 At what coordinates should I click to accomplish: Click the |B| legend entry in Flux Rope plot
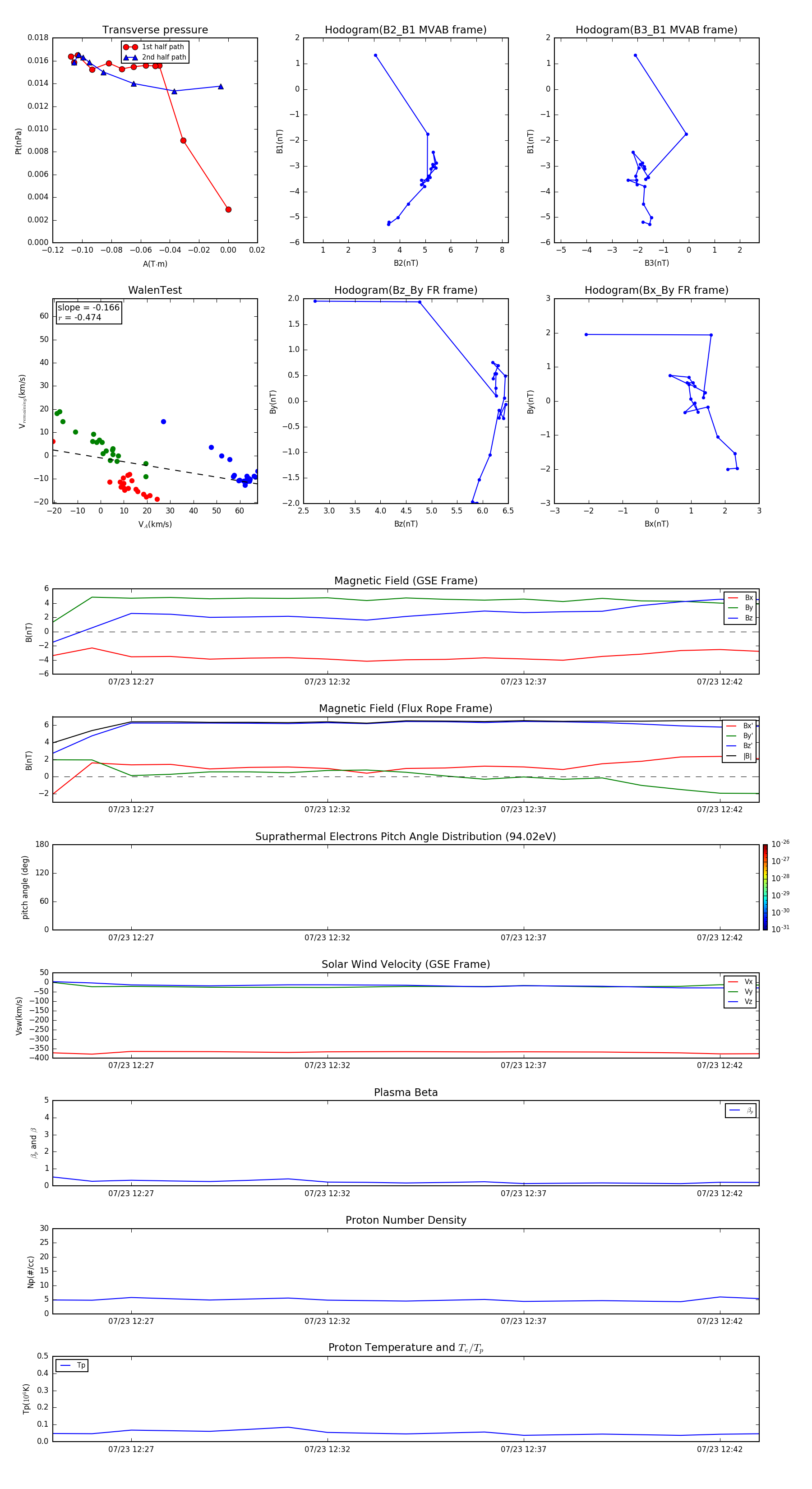tap(740, 756)
